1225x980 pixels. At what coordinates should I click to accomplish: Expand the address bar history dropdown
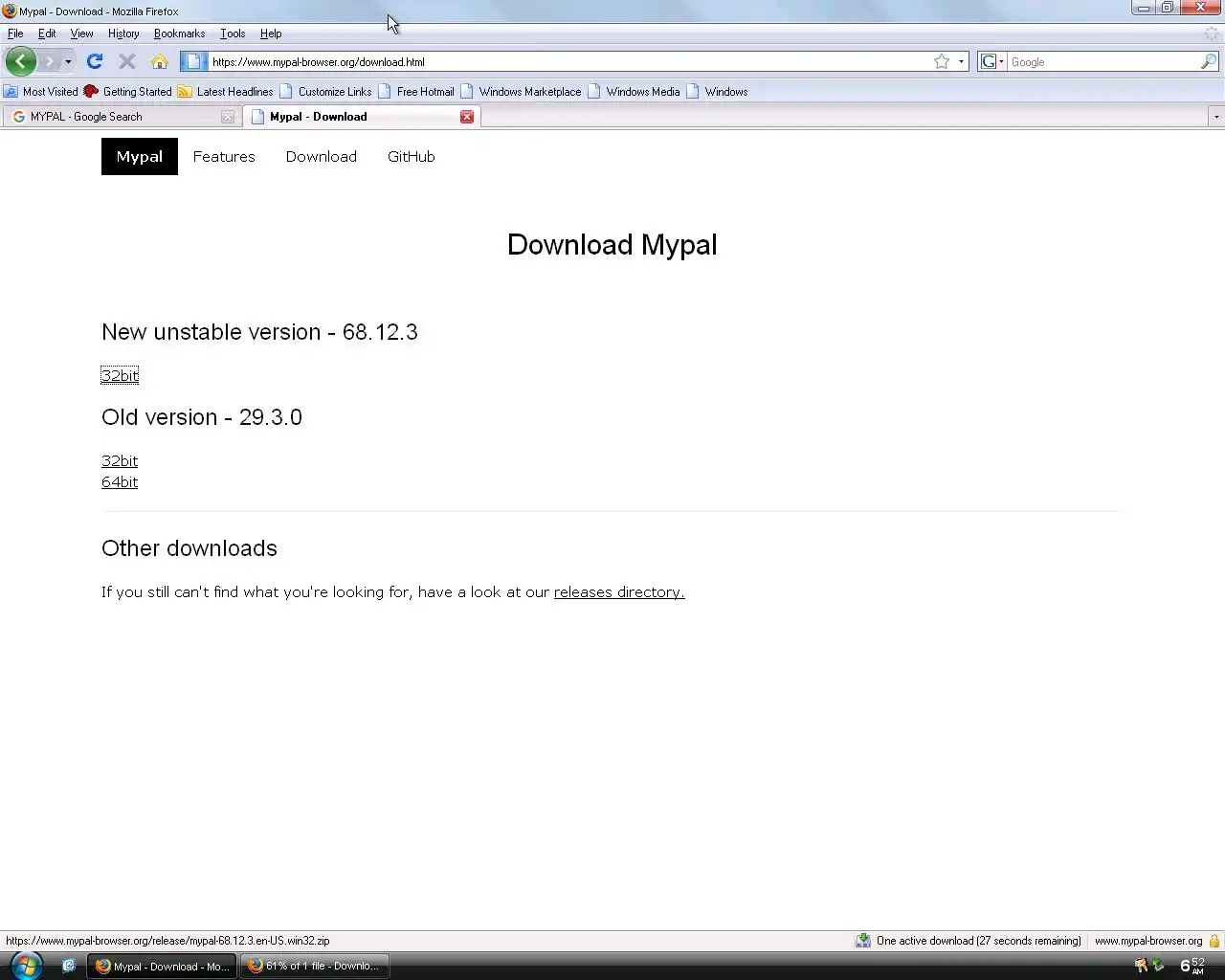(961, 61)
